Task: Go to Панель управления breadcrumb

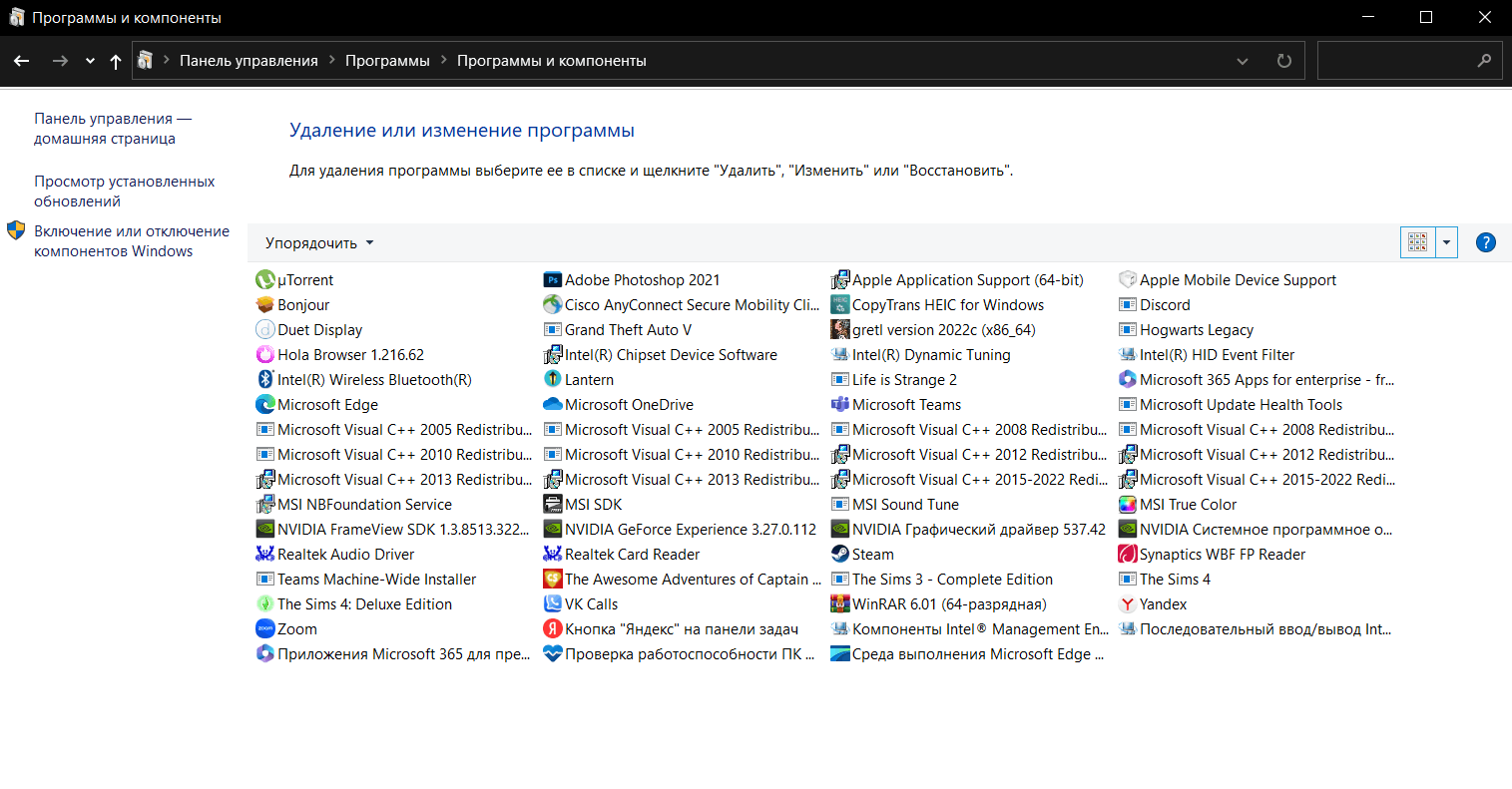Action: pyautogui.click(x=249, y=61)
